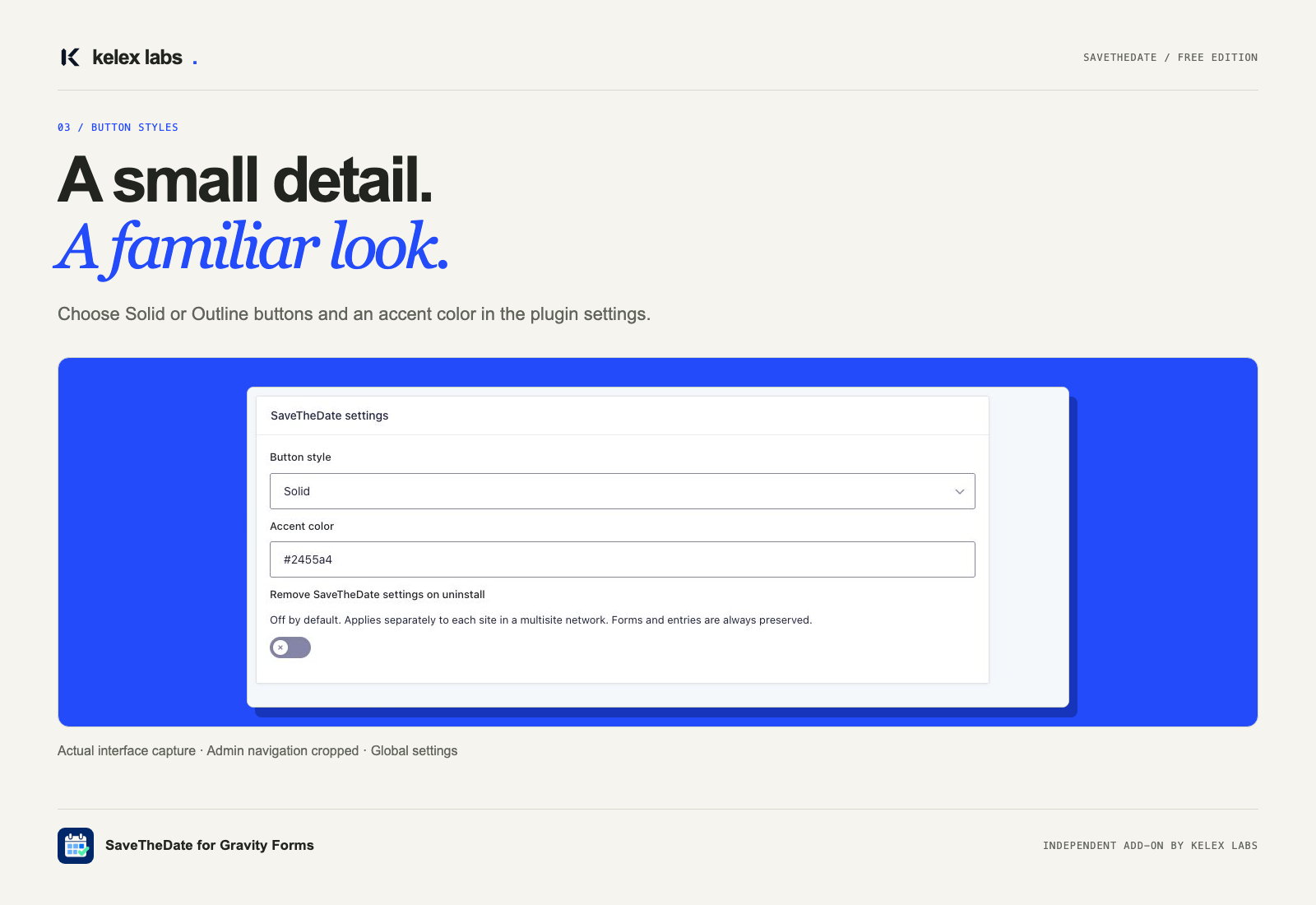Click 'A small detail.' heading
1316x905 pixels.
pos(245,179)
